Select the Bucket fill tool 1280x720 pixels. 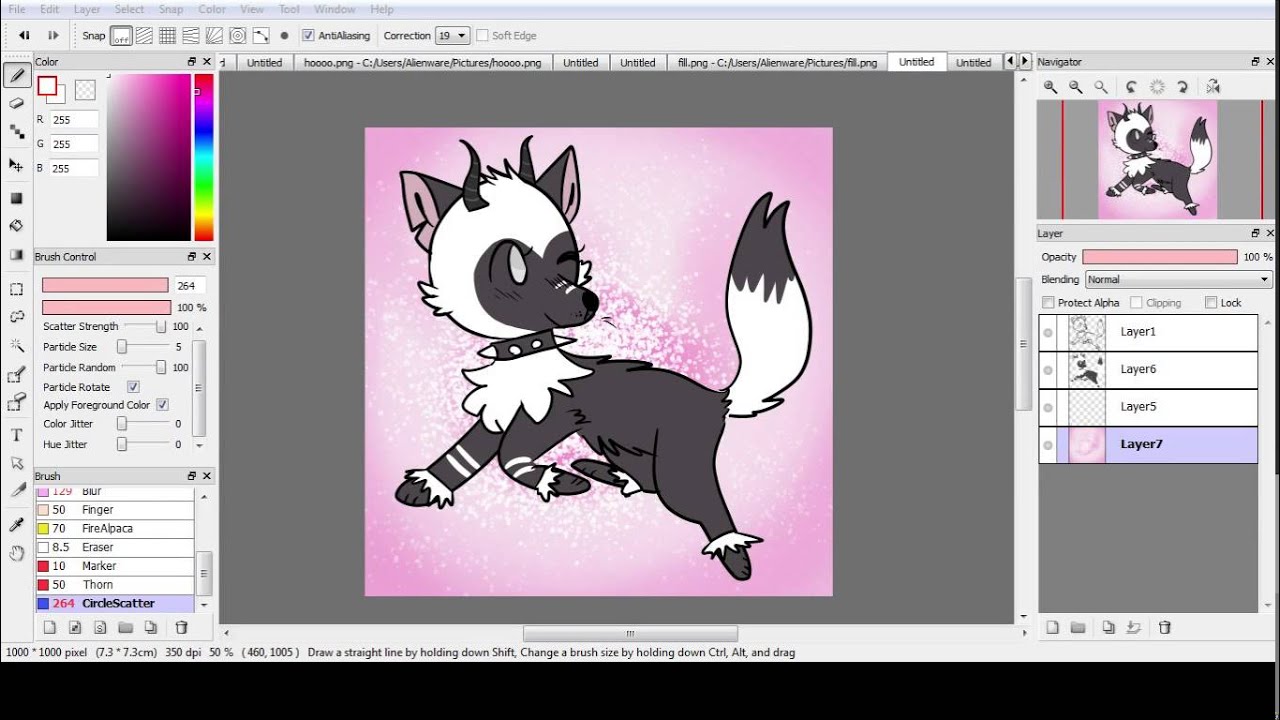point(16,226)
